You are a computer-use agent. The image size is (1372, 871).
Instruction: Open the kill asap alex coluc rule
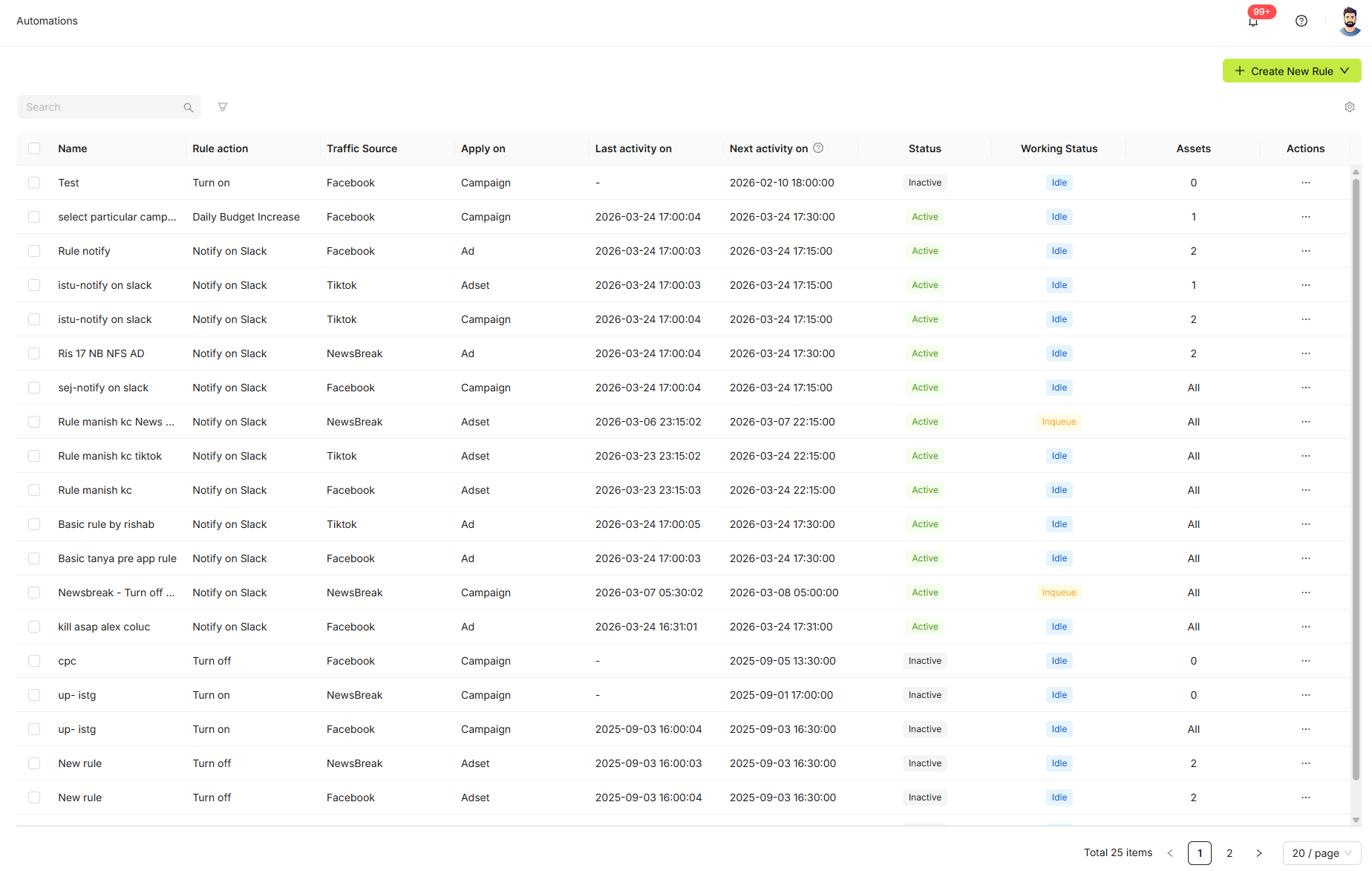(104, 627)
